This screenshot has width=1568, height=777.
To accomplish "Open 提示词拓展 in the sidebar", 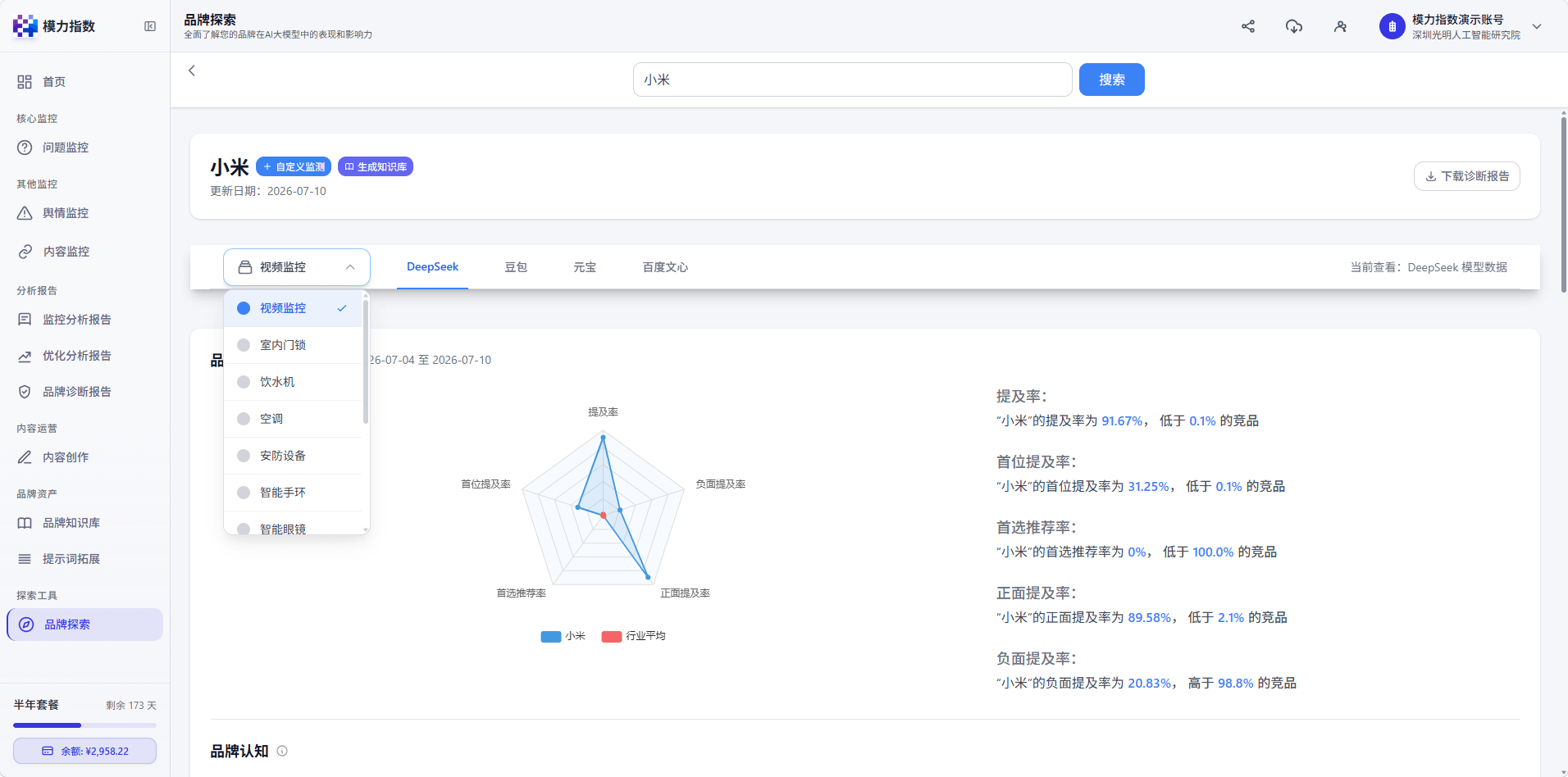I will click(85, 559).
